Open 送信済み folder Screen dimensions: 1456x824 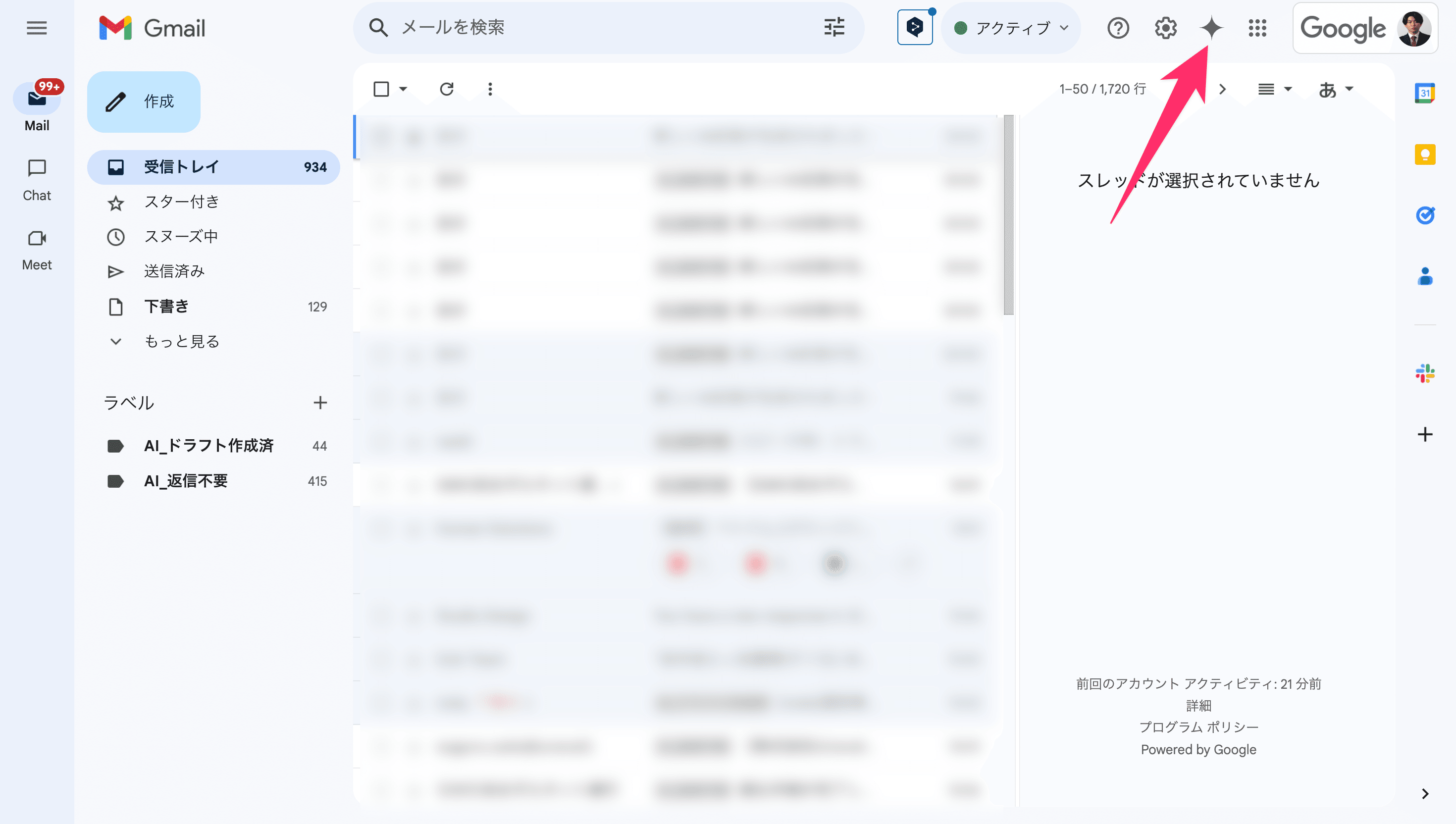[x=174, y=272]
